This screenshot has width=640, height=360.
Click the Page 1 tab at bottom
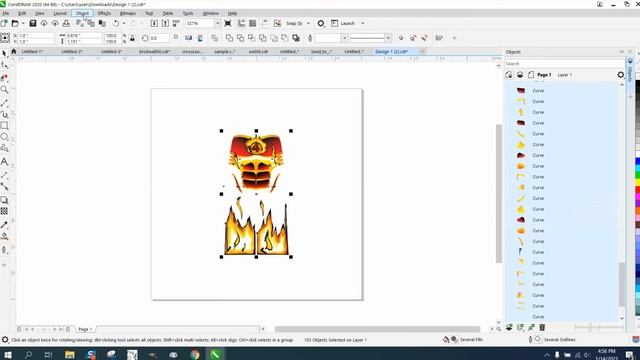coord(85,329)
